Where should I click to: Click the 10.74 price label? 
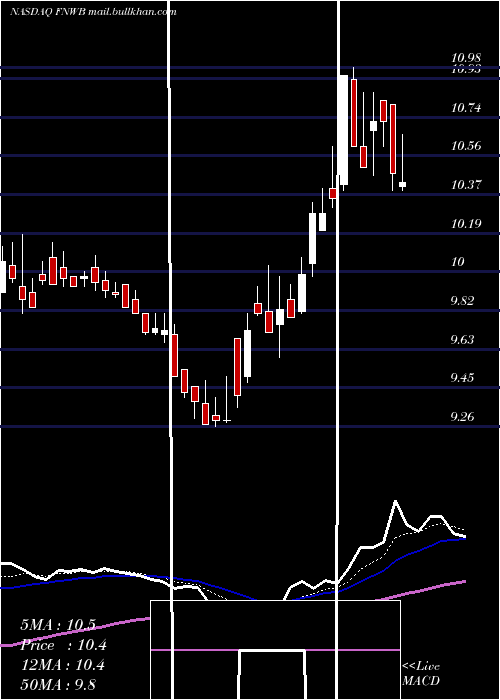(466, 108)
